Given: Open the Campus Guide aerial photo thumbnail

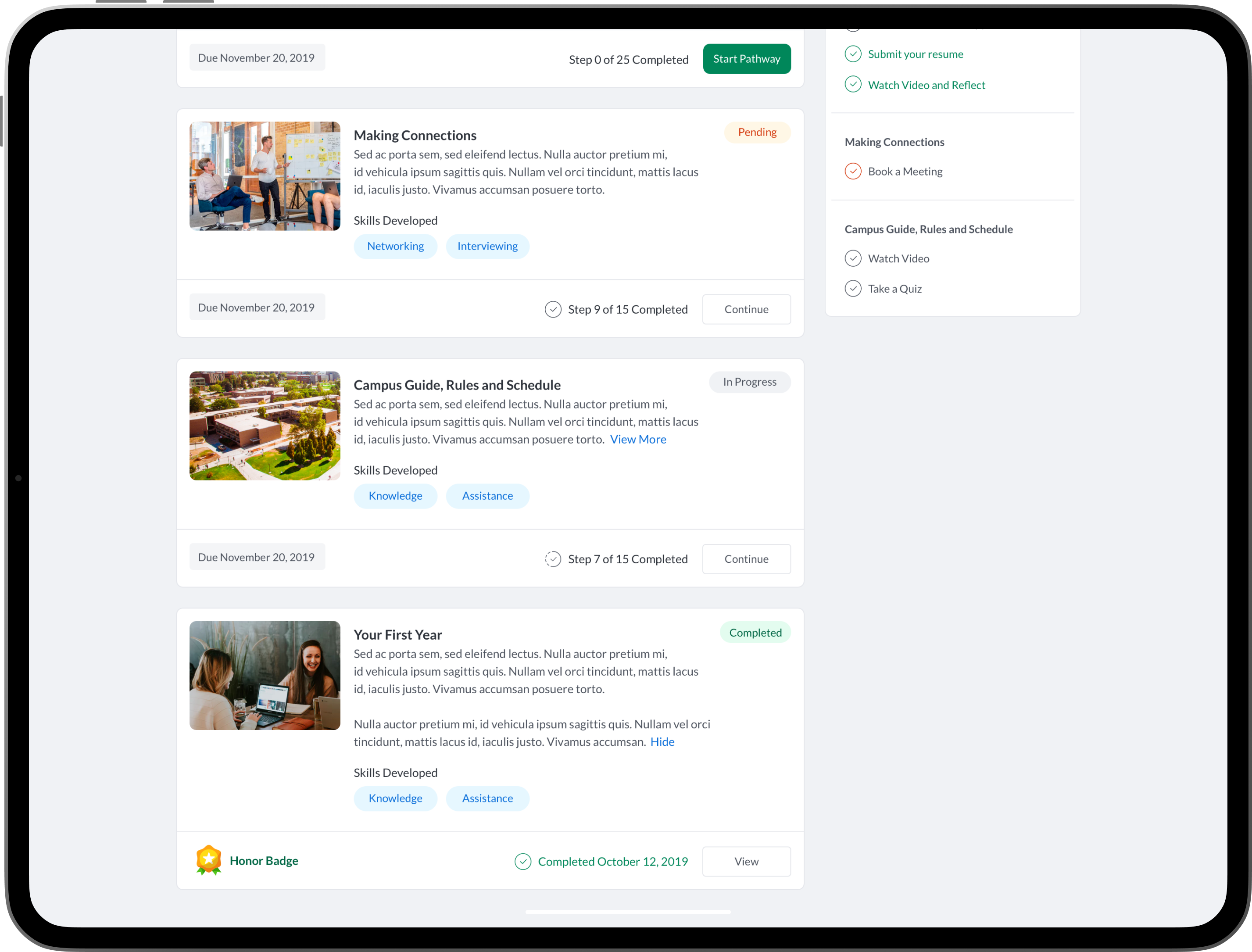Looking at the screenshot, I should (265, 426).
